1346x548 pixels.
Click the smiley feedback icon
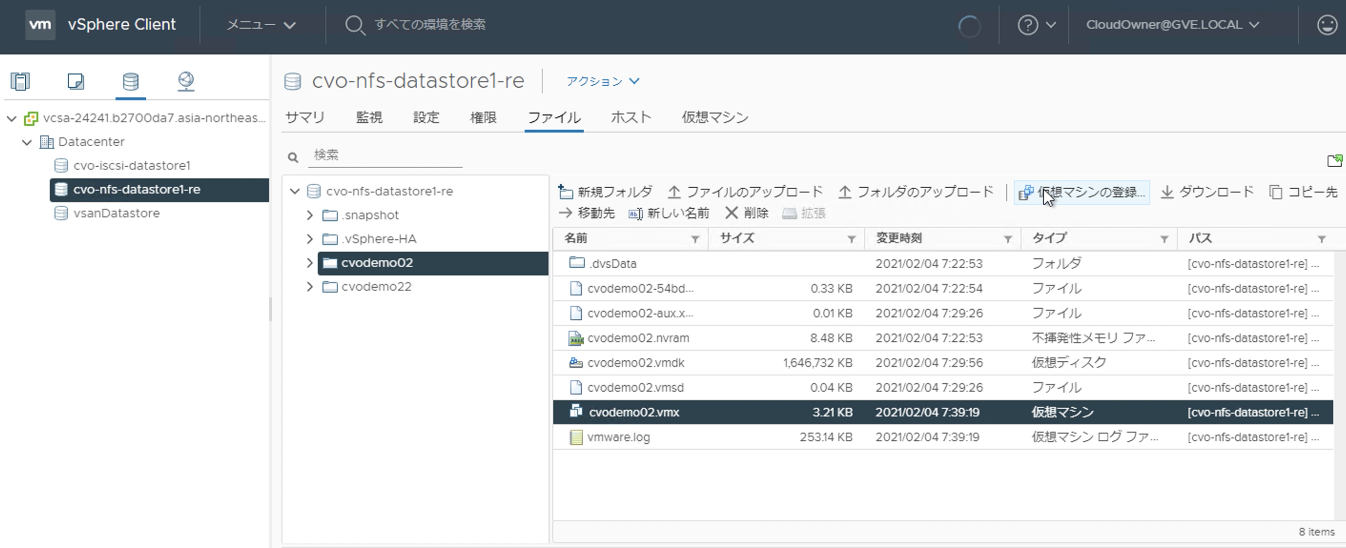[x=1327, y=25]
